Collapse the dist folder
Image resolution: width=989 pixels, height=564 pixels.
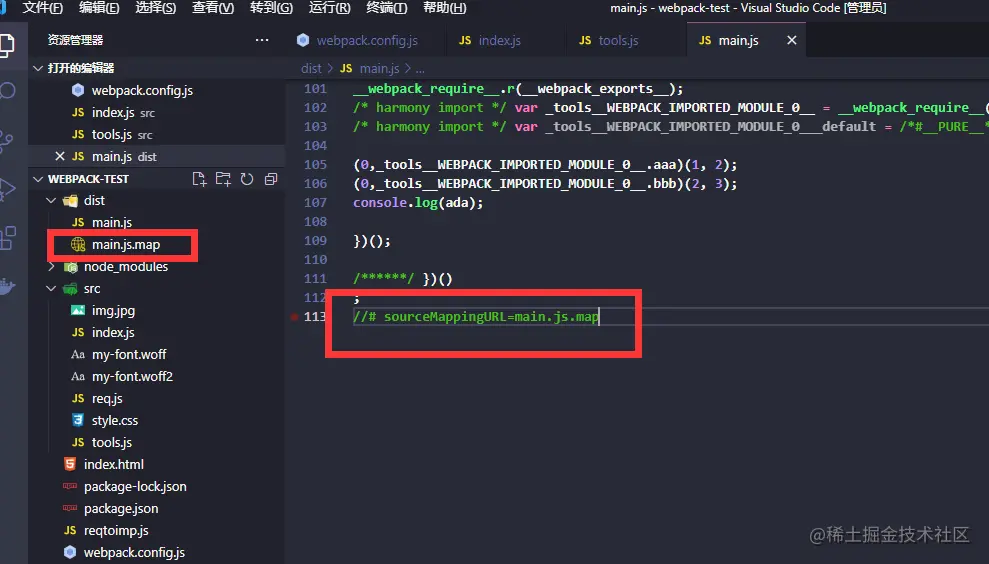[x=52, y=201]
